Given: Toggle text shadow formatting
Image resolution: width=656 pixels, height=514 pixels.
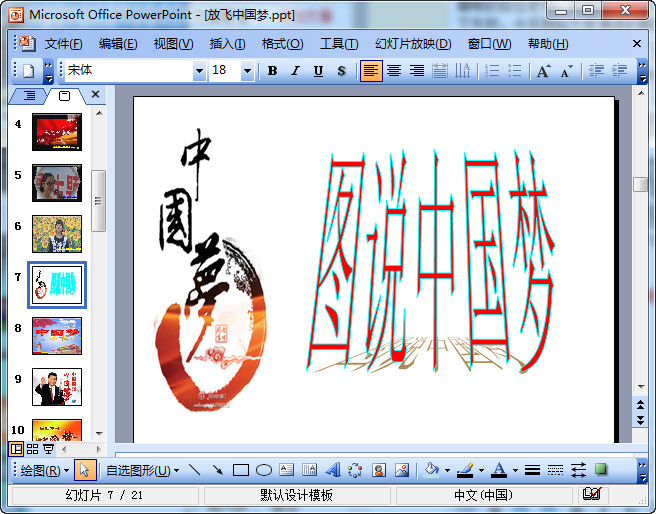Looking at the screenshot, I should 341,71.
